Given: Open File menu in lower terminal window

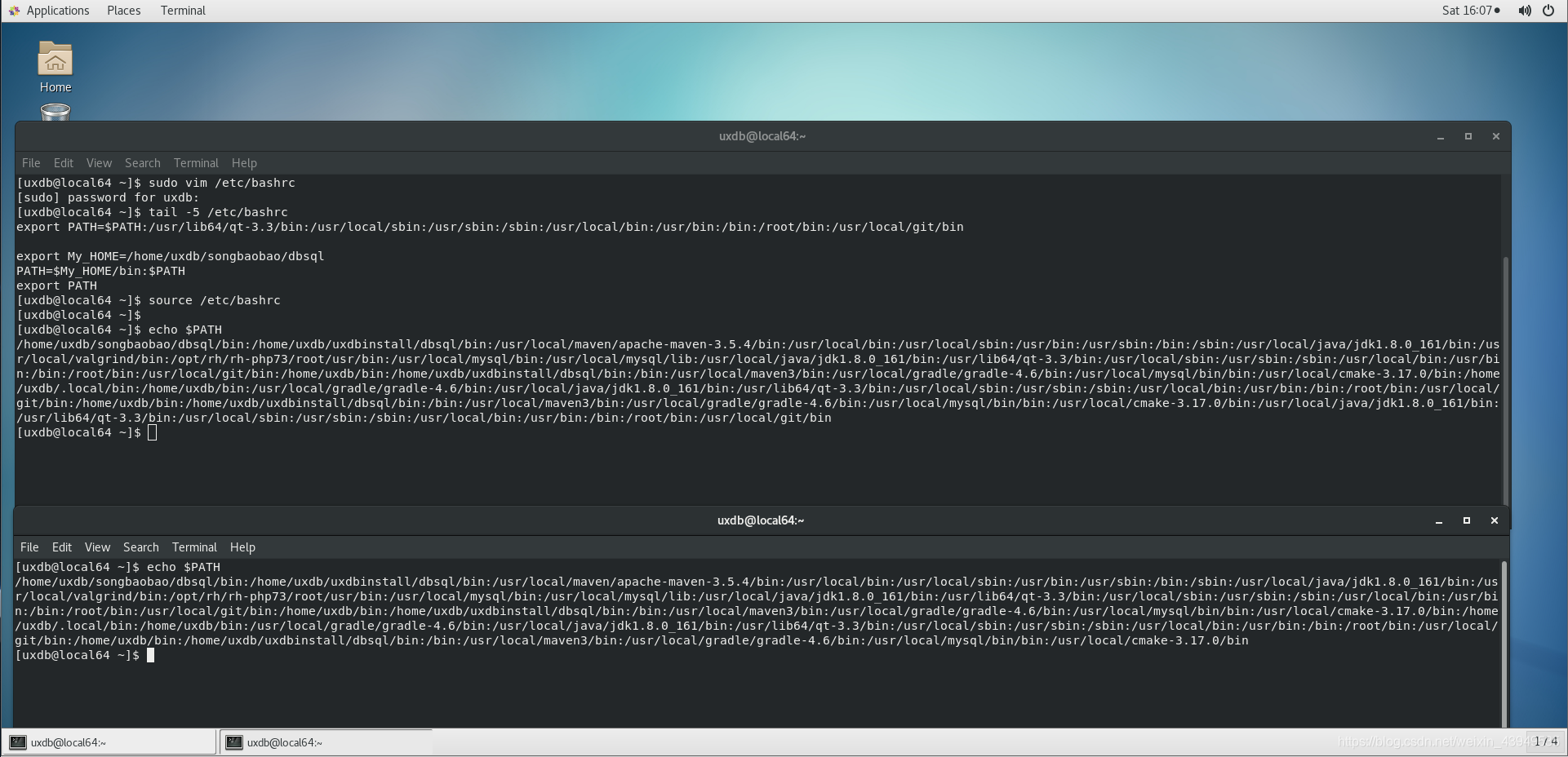Looking at the screenshot, I should tap(29, 547).
